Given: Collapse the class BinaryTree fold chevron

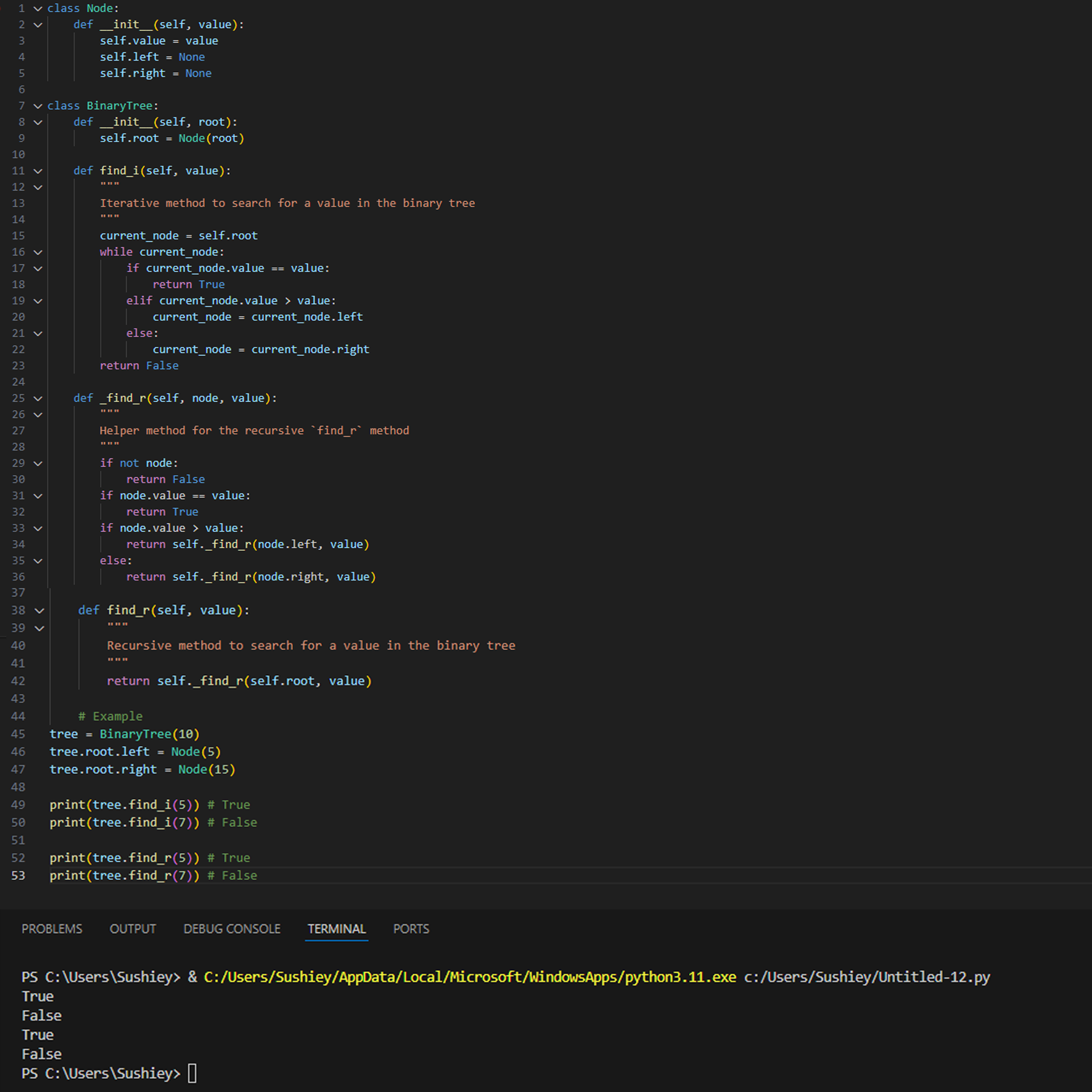Looking at the screenshot, I should tap(38, 106).
